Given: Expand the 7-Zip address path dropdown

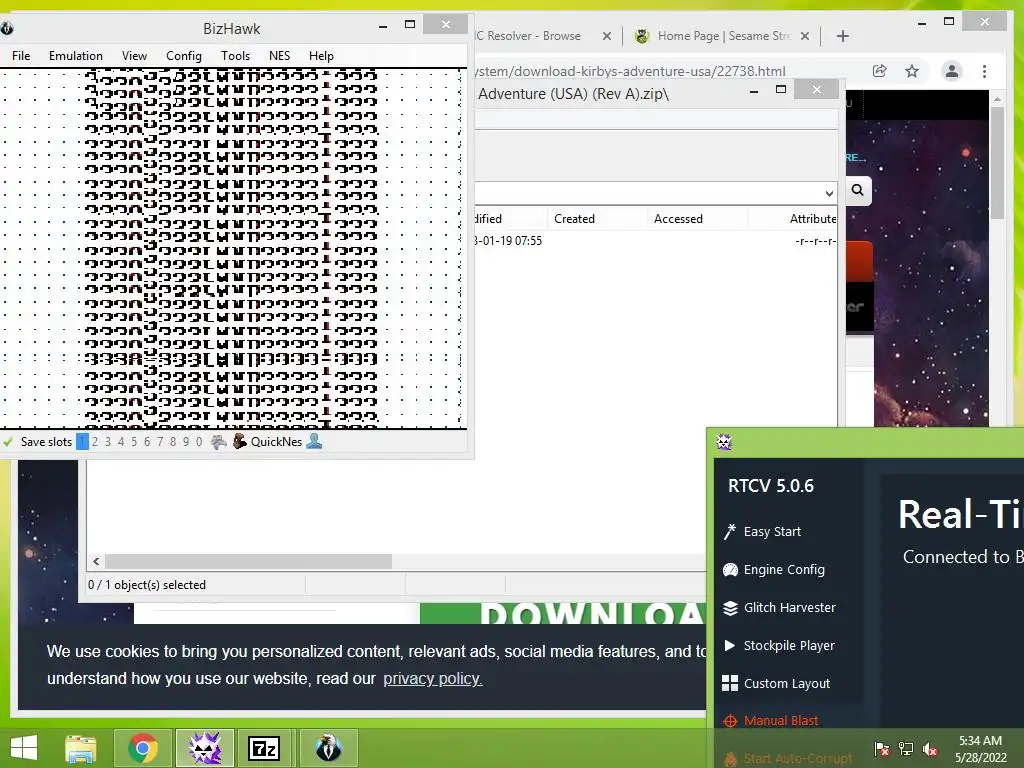Looking at the screenshot, I should pos(829,193).
